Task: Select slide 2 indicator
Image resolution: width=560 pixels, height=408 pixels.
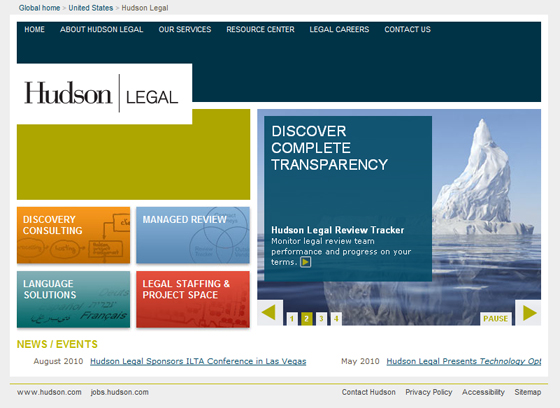Action: point(306,318)
